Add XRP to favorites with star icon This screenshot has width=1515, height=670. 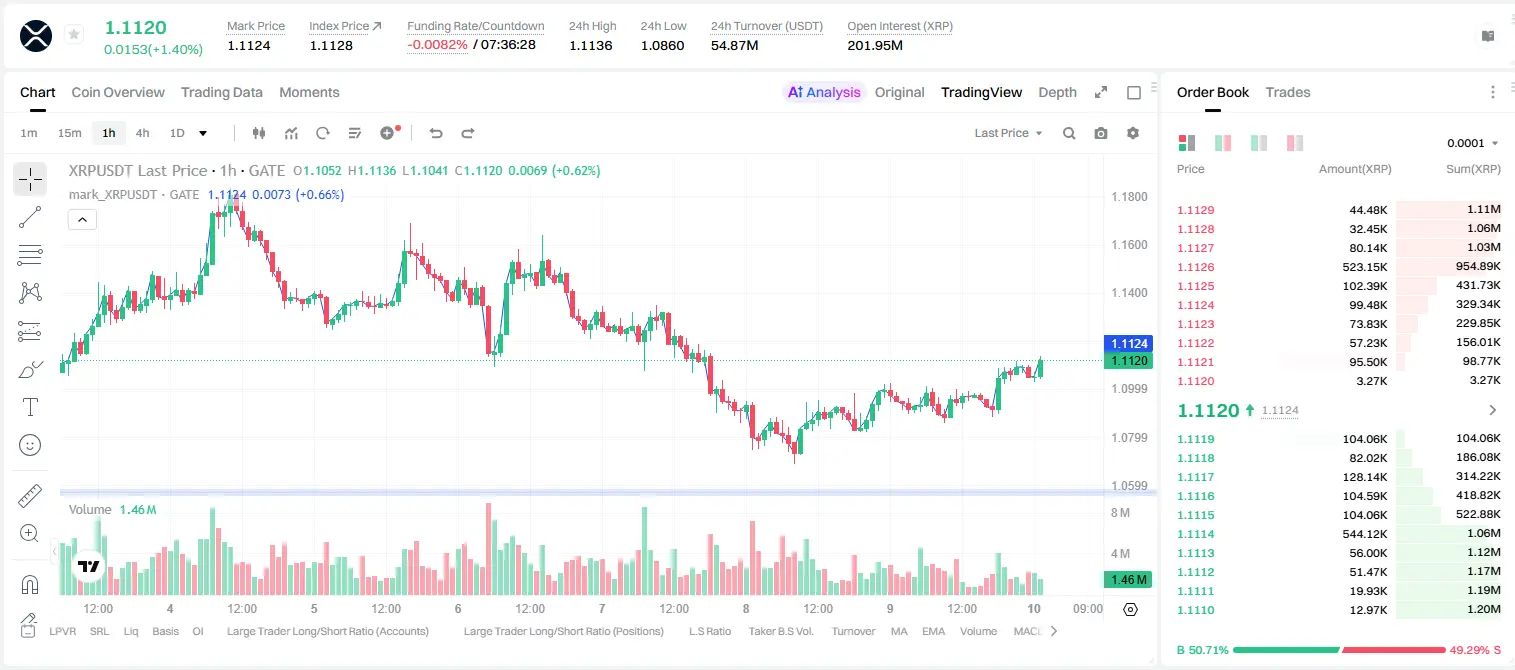coord(74,35)
